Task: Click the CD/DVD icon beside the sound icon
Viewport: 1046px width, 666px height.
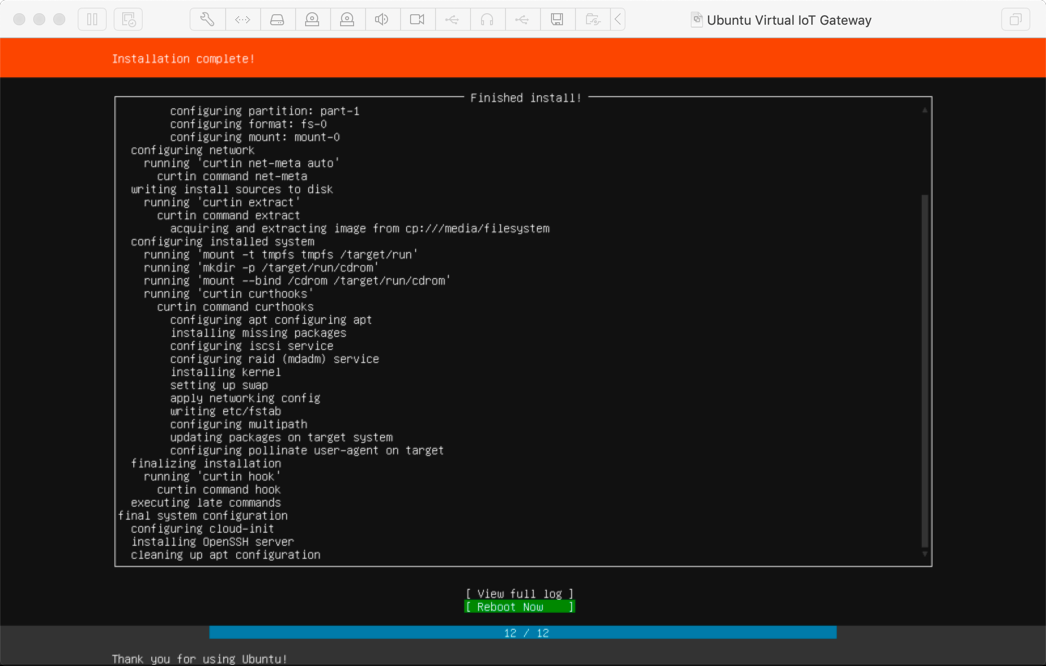Action: [x=347, y=19]
